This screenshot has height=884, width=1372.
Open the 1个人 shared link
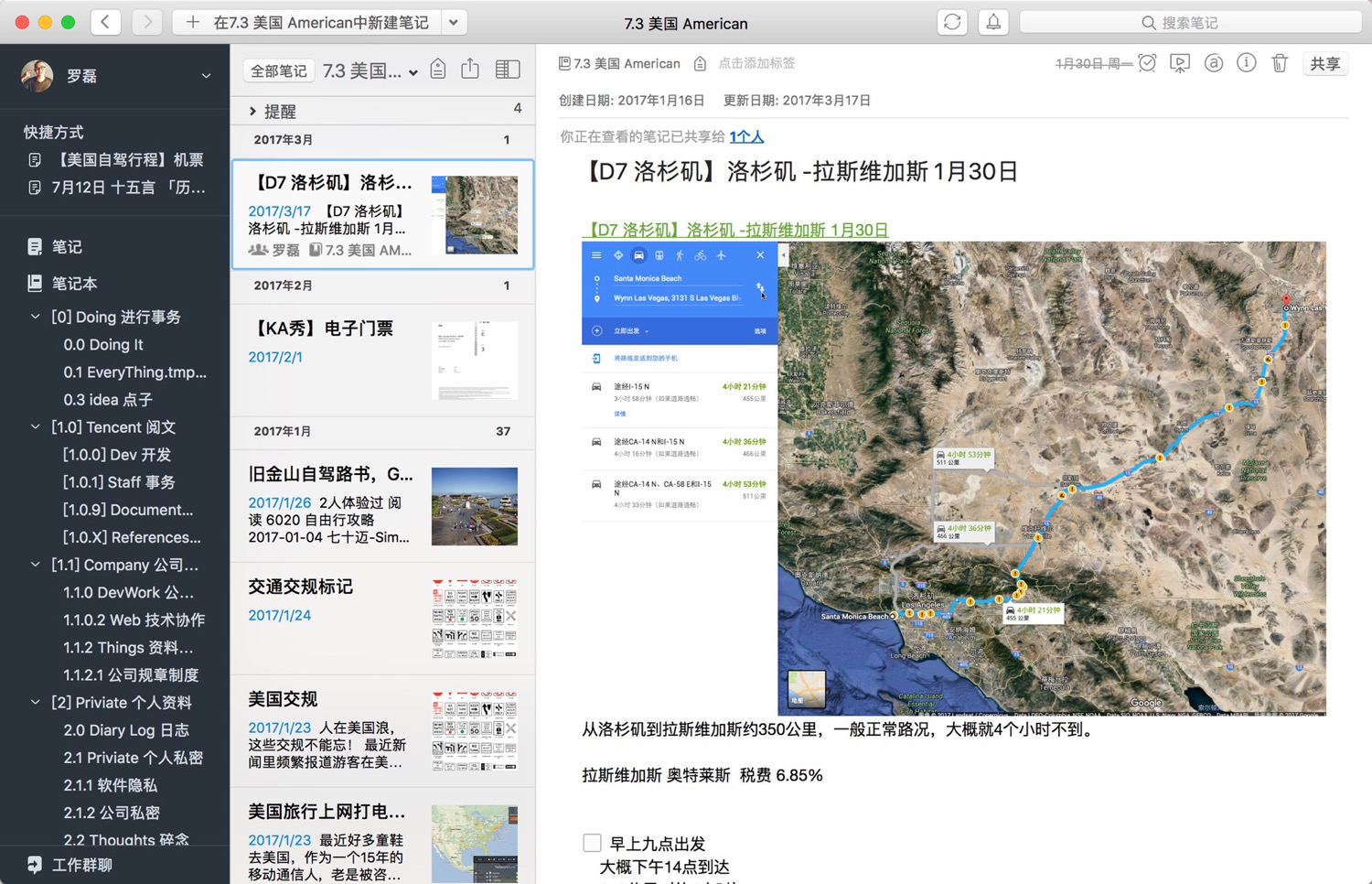746,136
